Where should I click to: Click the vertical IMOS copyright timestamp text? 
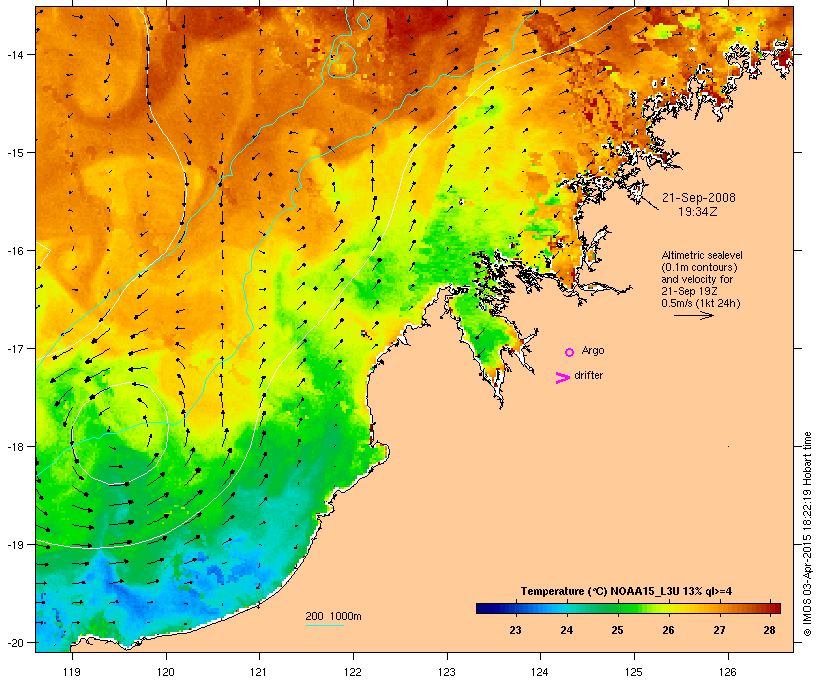pyautogui.click(x=808, y=534)
